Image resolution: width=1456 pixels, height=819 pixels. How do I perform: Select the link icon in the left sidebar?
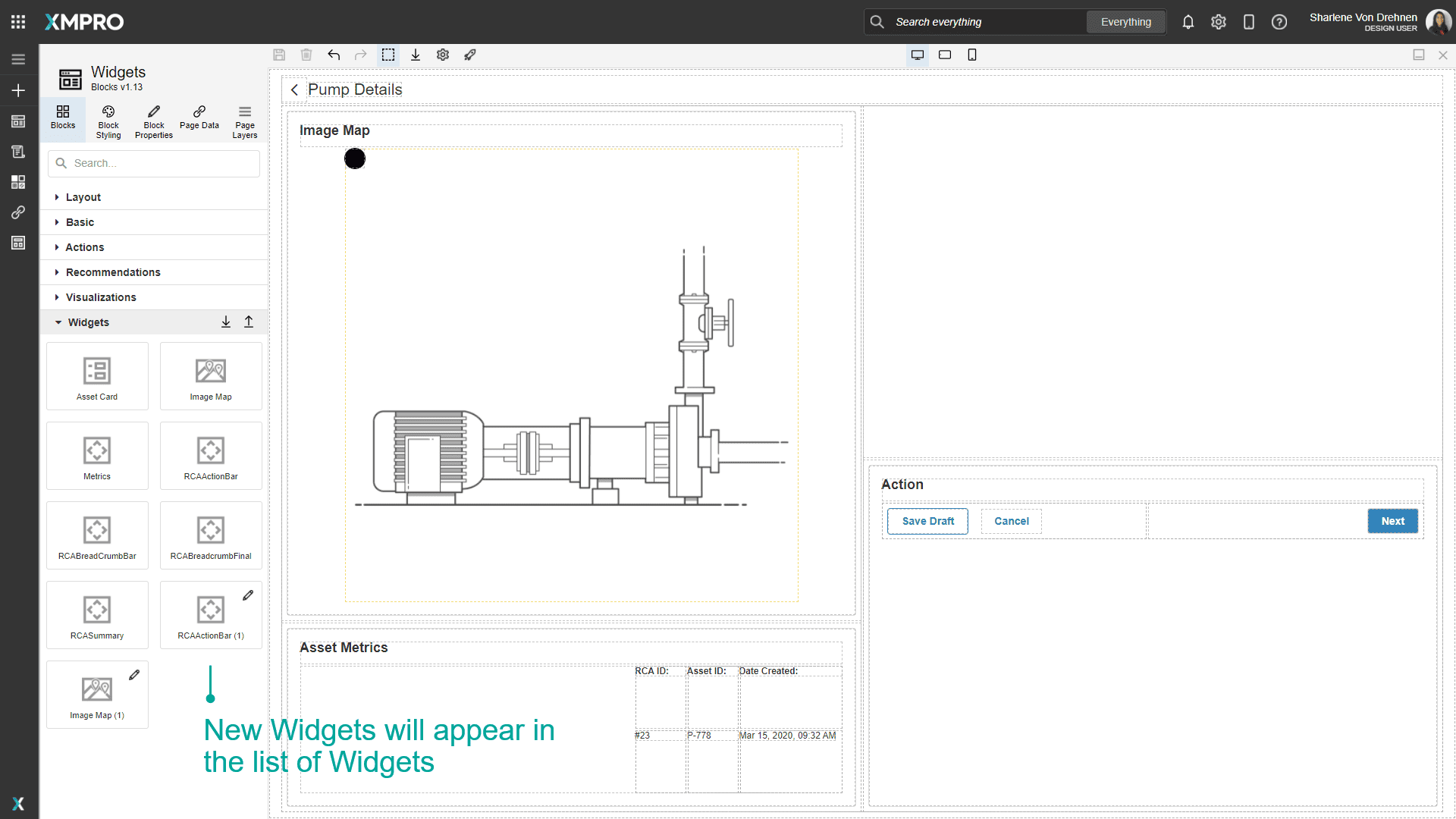(18, 212)
